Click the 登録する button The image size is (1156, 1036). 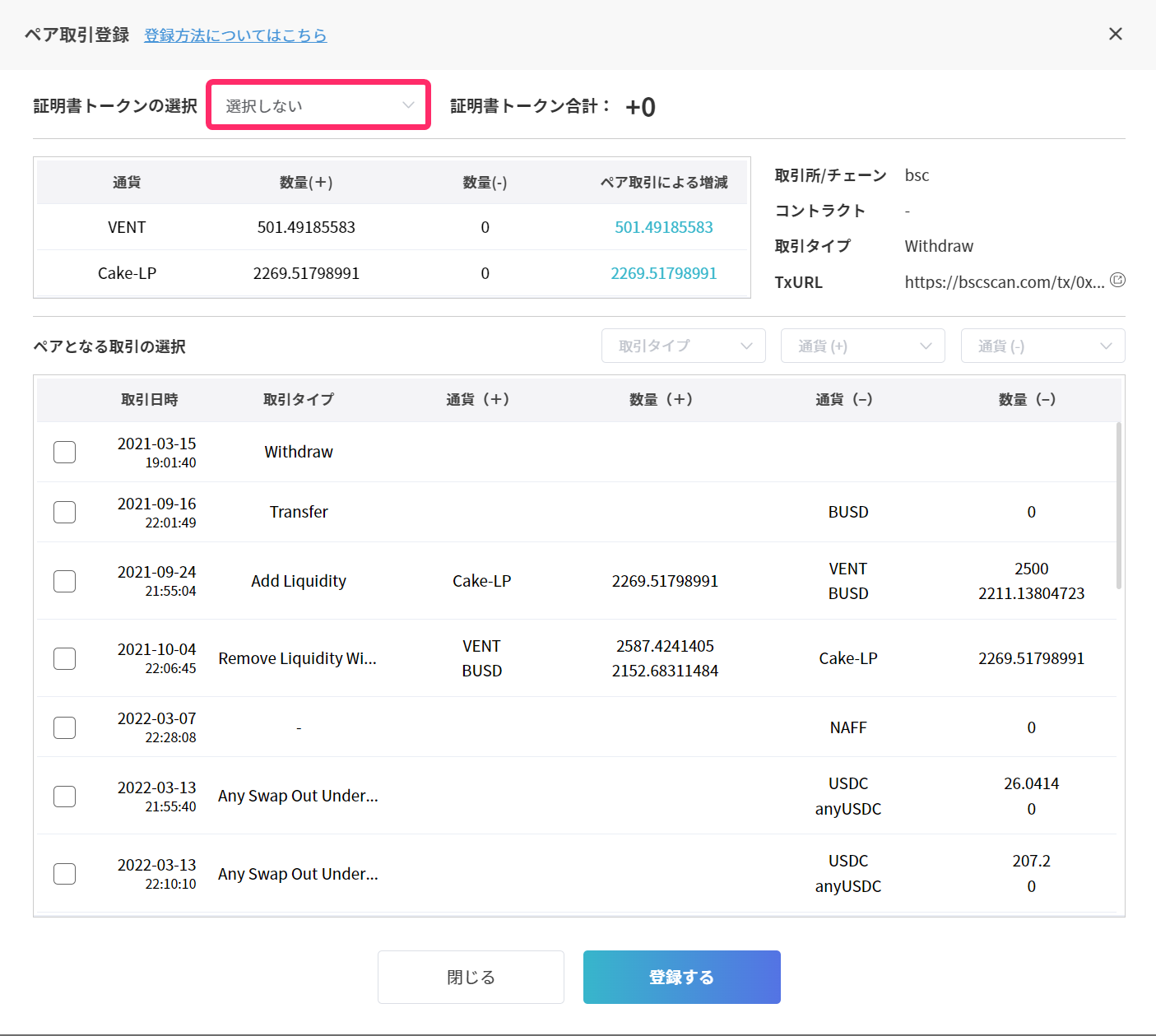682,977
